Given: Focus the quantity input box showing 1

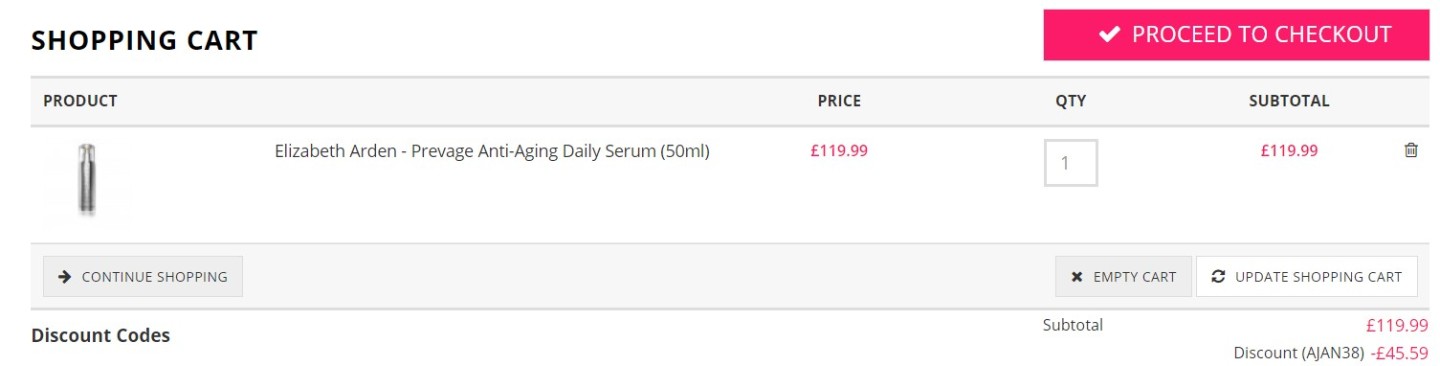Looking at the screenshot, I should click(1071, 162).
